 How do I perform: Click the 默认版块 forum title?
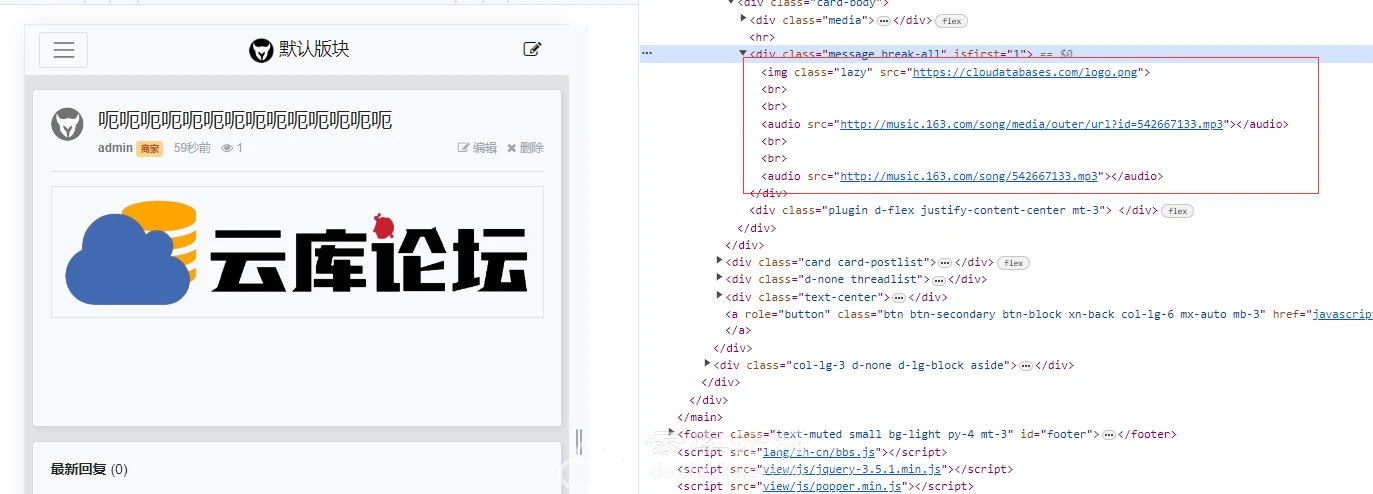pos(314,50)
